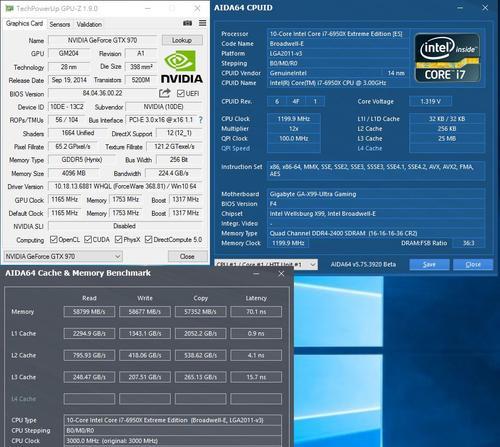Click the GPU-Z title bar app icon
500x447 pixels.
[10, 8]
